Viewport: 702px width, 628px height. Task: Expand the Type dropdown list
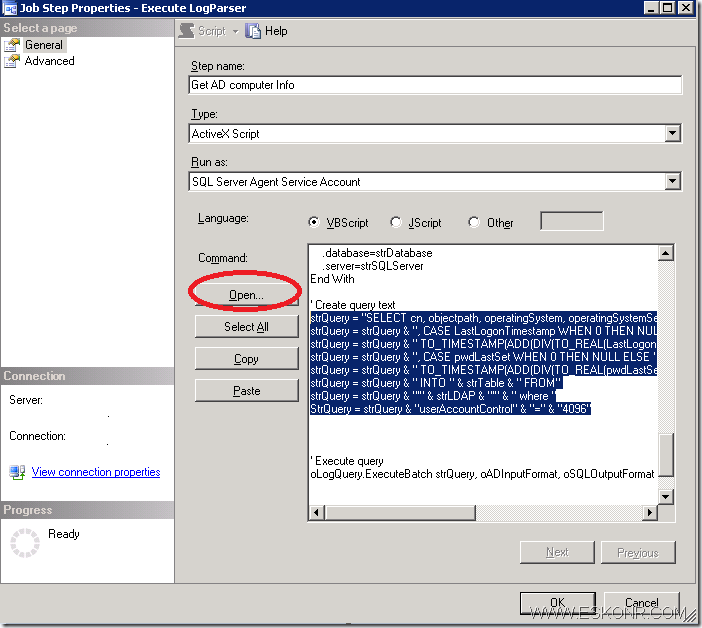click(673, 133)
